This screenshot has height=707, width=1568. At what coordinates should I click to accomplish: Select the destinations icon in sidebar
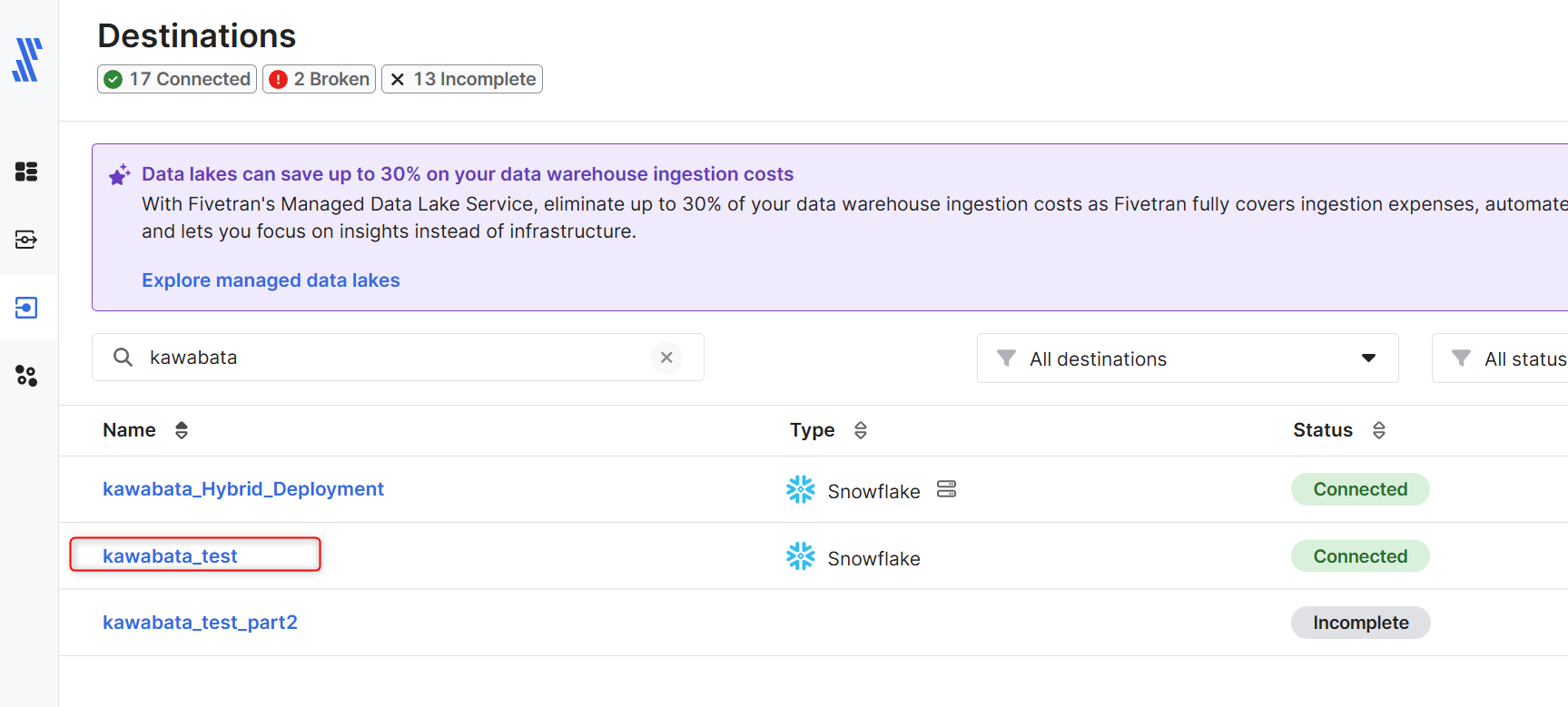(x=26, y=308)
